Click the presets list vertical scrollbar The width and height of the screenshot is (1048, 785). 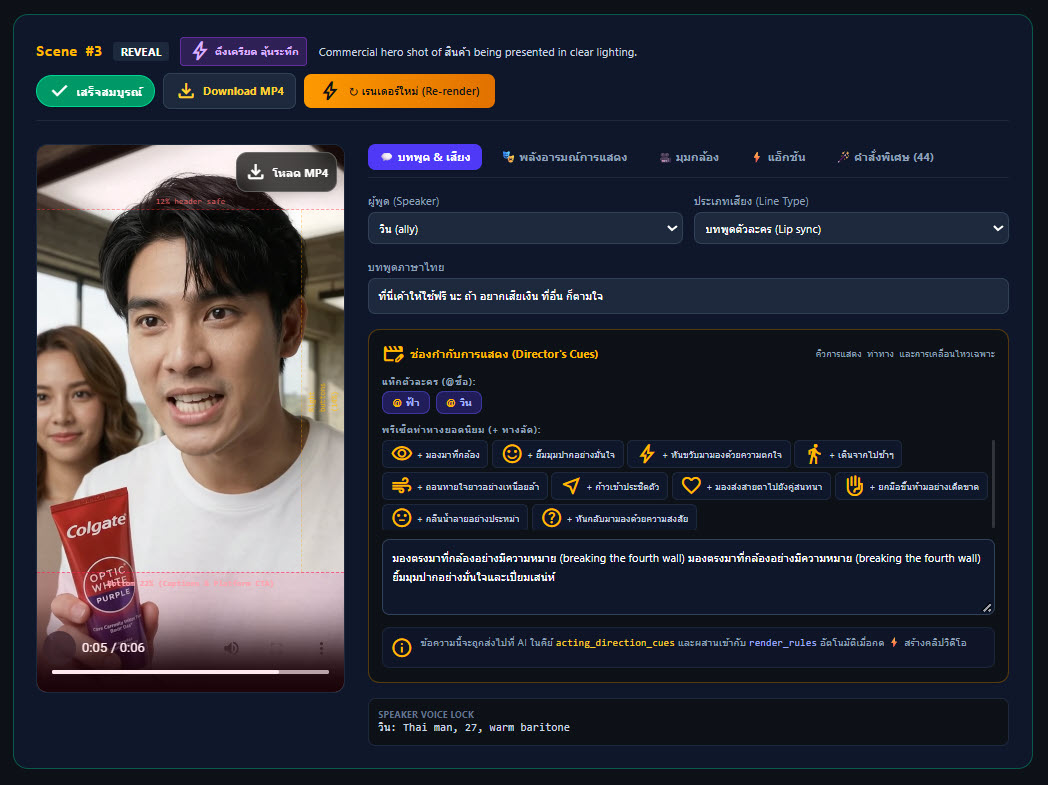pyautogui.click(x=993, y=484)
